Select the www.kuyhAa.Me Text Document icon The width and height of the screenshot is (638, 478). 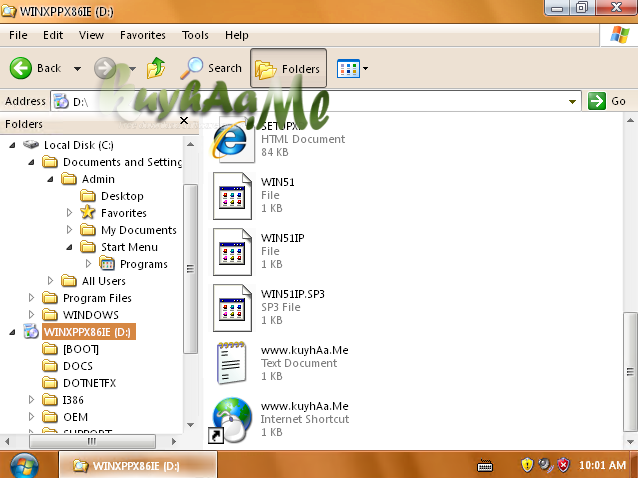[x=232, y=363]
